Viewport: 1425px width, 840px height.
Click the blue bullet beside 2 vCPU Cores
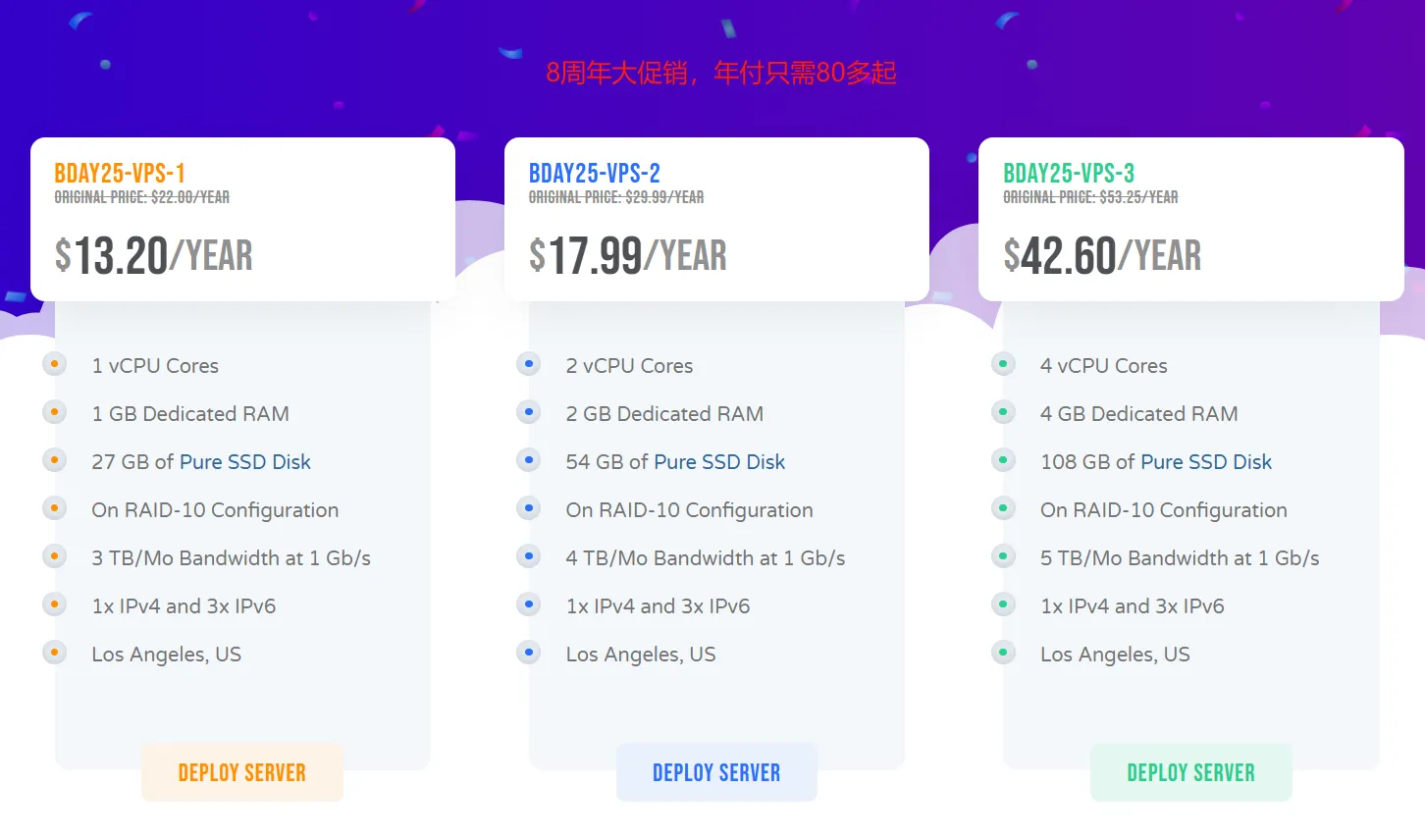click(x=529, y=364)
